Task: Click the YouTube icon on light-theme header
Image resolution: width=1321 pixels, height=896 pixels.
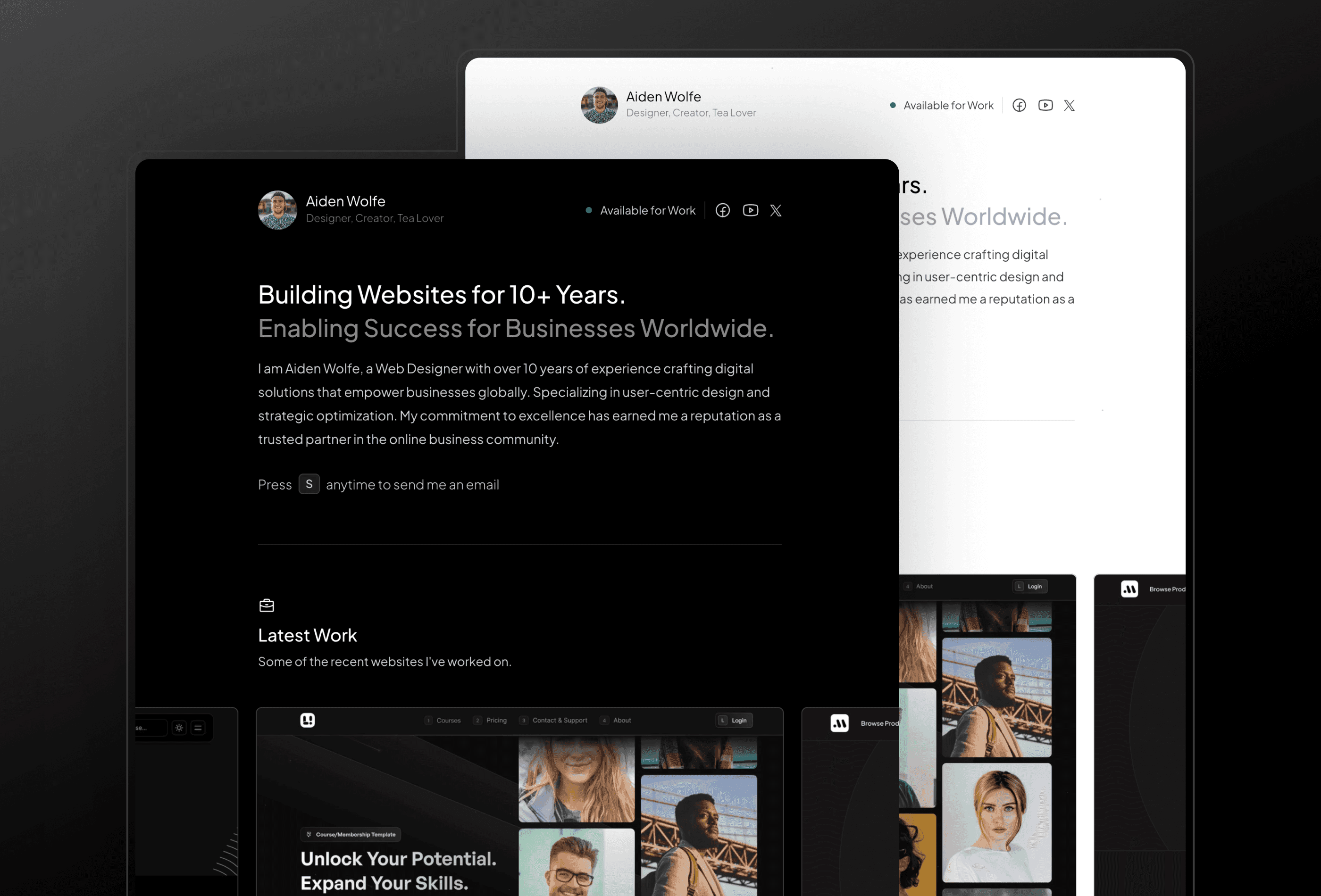Action: [1045, 105]
